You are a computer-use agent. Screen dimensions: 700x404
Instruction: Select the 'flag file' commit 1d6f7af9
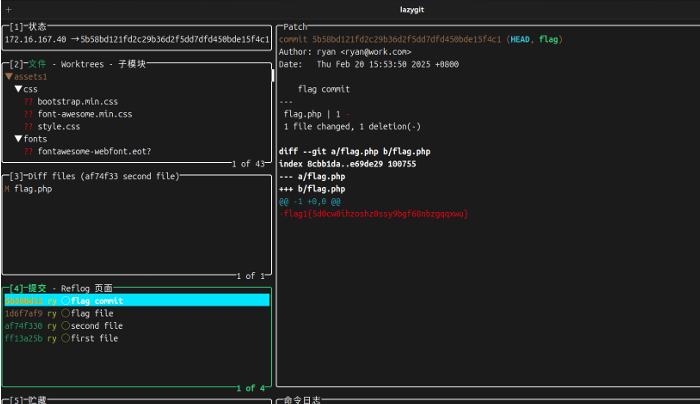click(x=137, y=313)
